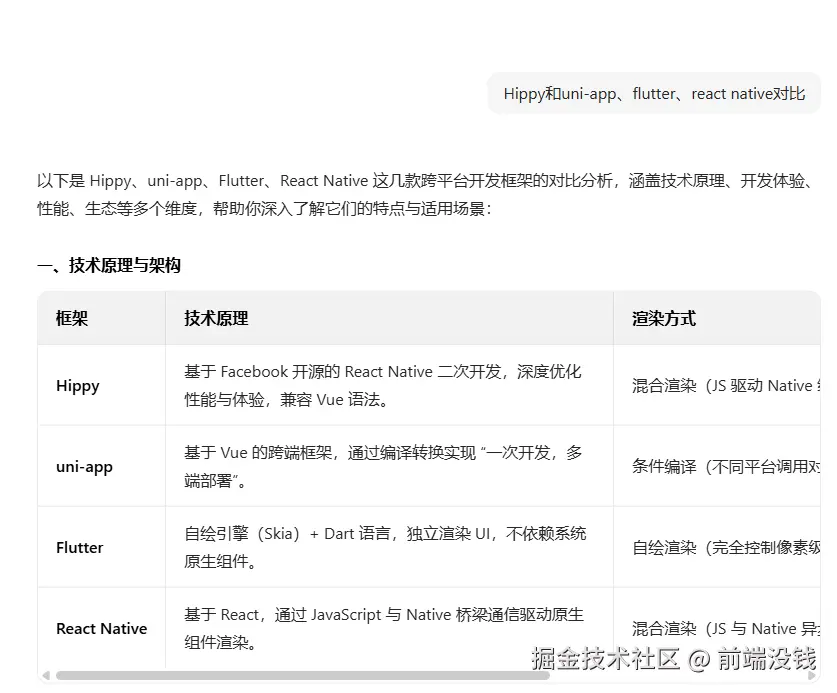The width and height of the screenshot is (837, 693).
Task: Click the '渲染方式' column header
Action: [x=717, y=318]
